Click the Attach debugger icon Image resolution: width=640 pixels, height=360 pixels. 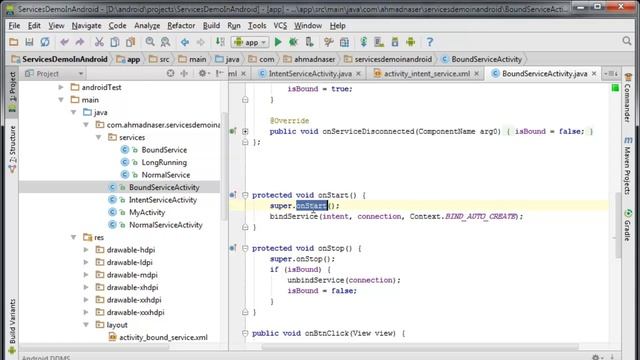tap(309, 42)
